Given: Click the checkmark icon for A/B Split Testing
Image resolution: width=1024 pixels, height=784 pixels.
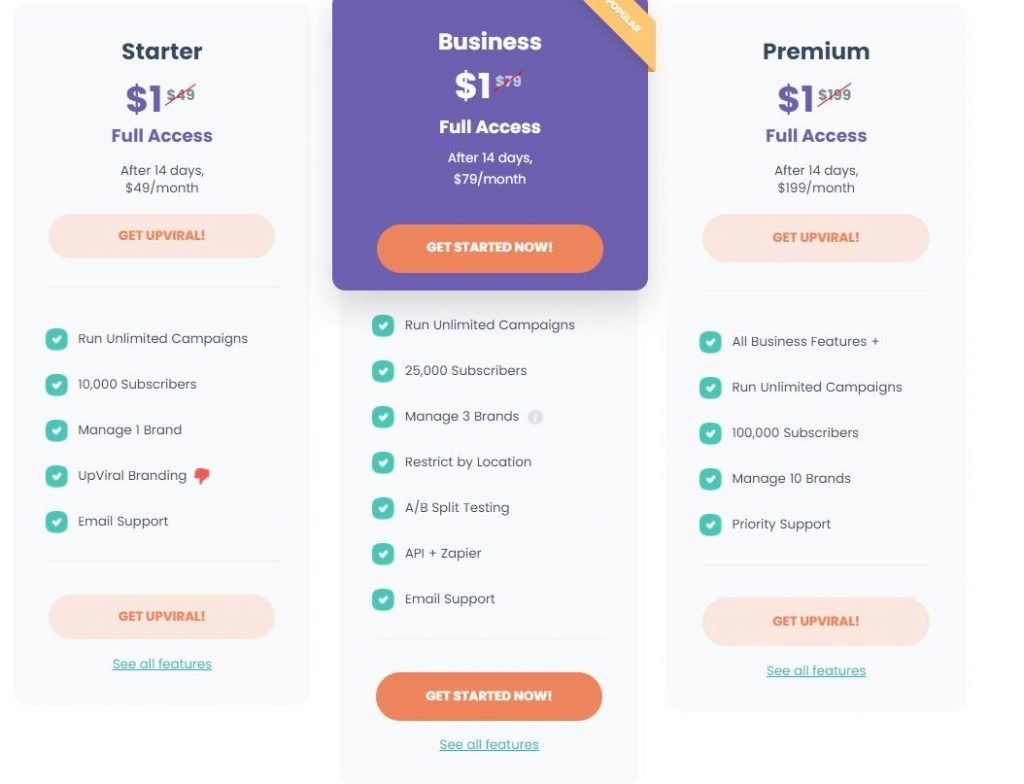Looking at the screenshot, I should [x=383, y=508].
